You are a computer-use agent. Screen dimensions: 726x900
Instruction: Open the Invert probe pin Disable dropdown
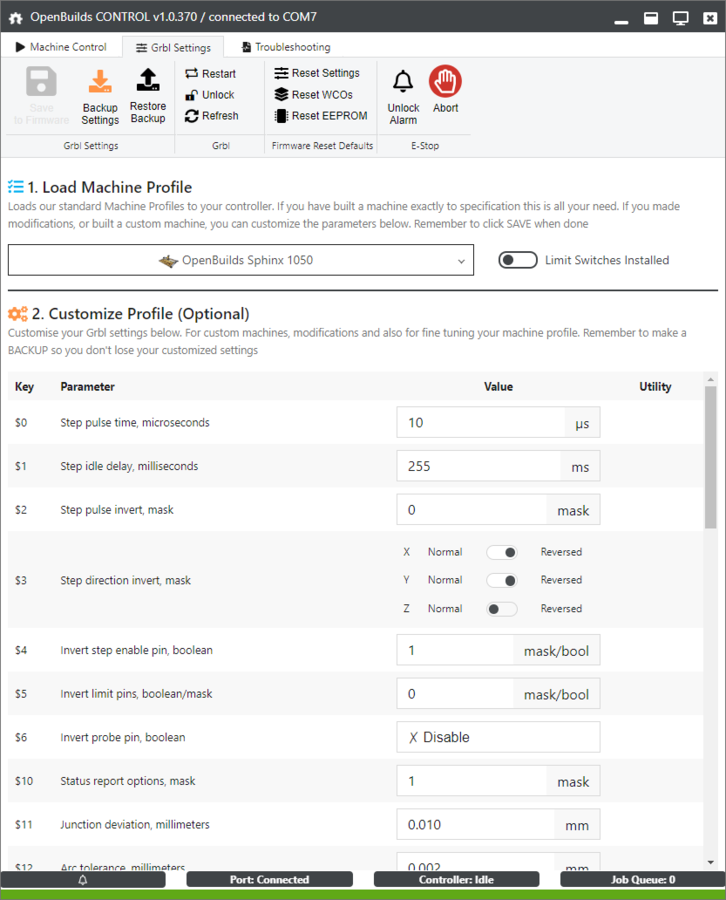coord(498,737)
